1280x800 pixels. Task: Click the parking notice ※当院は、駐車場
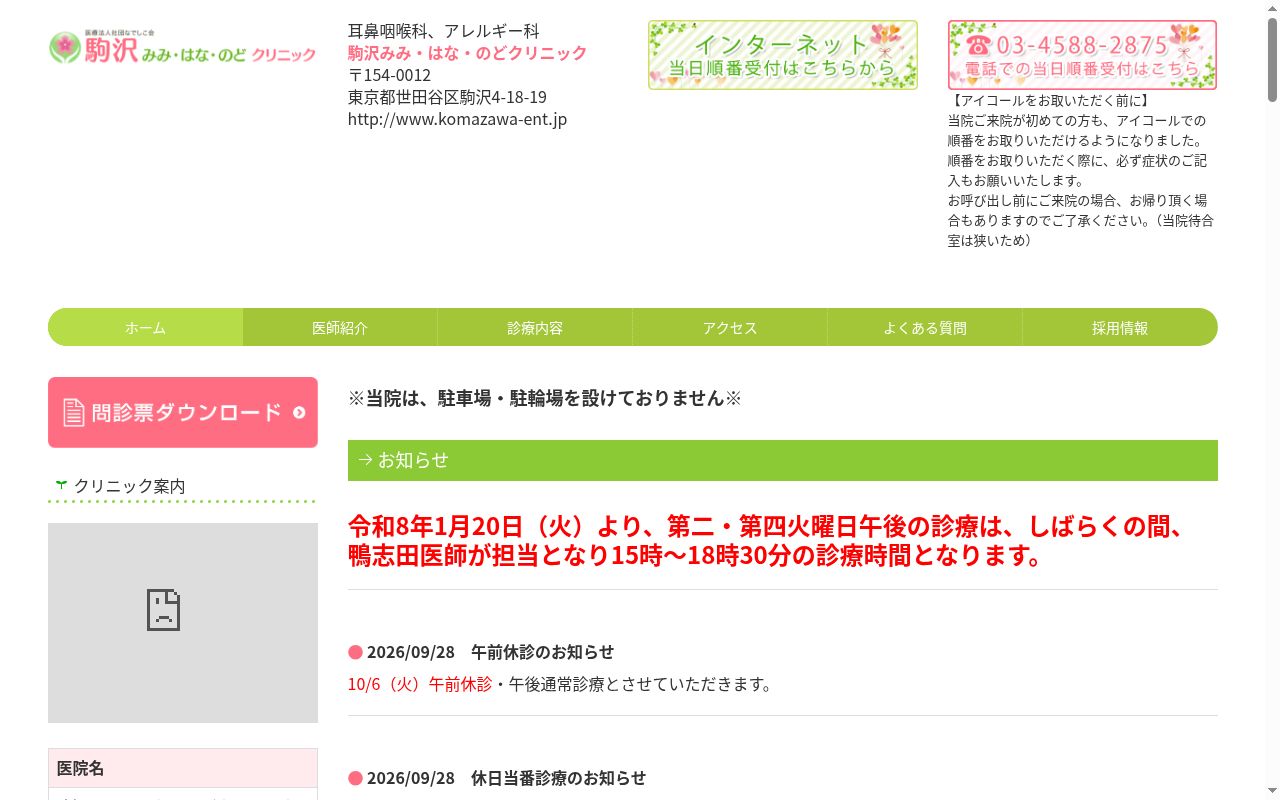coord(545,398)
